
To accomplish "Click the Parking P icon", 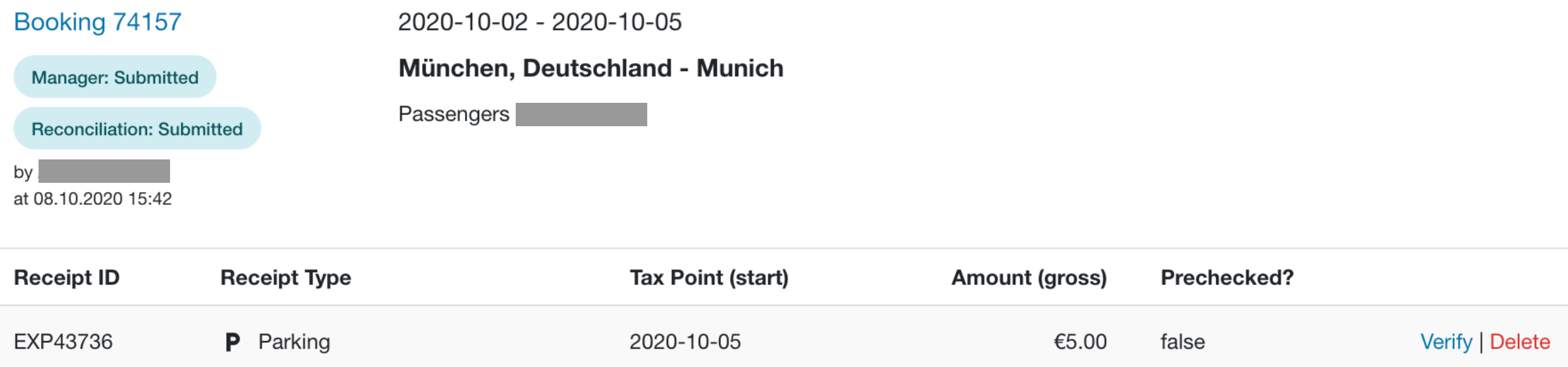I will [232, 342].
